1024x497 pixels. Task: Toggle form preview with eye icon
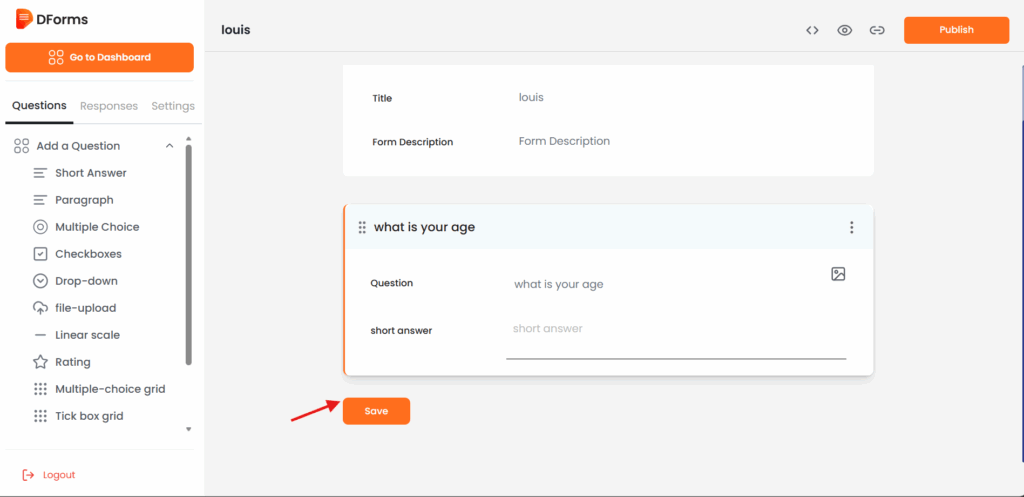point(844,30)
